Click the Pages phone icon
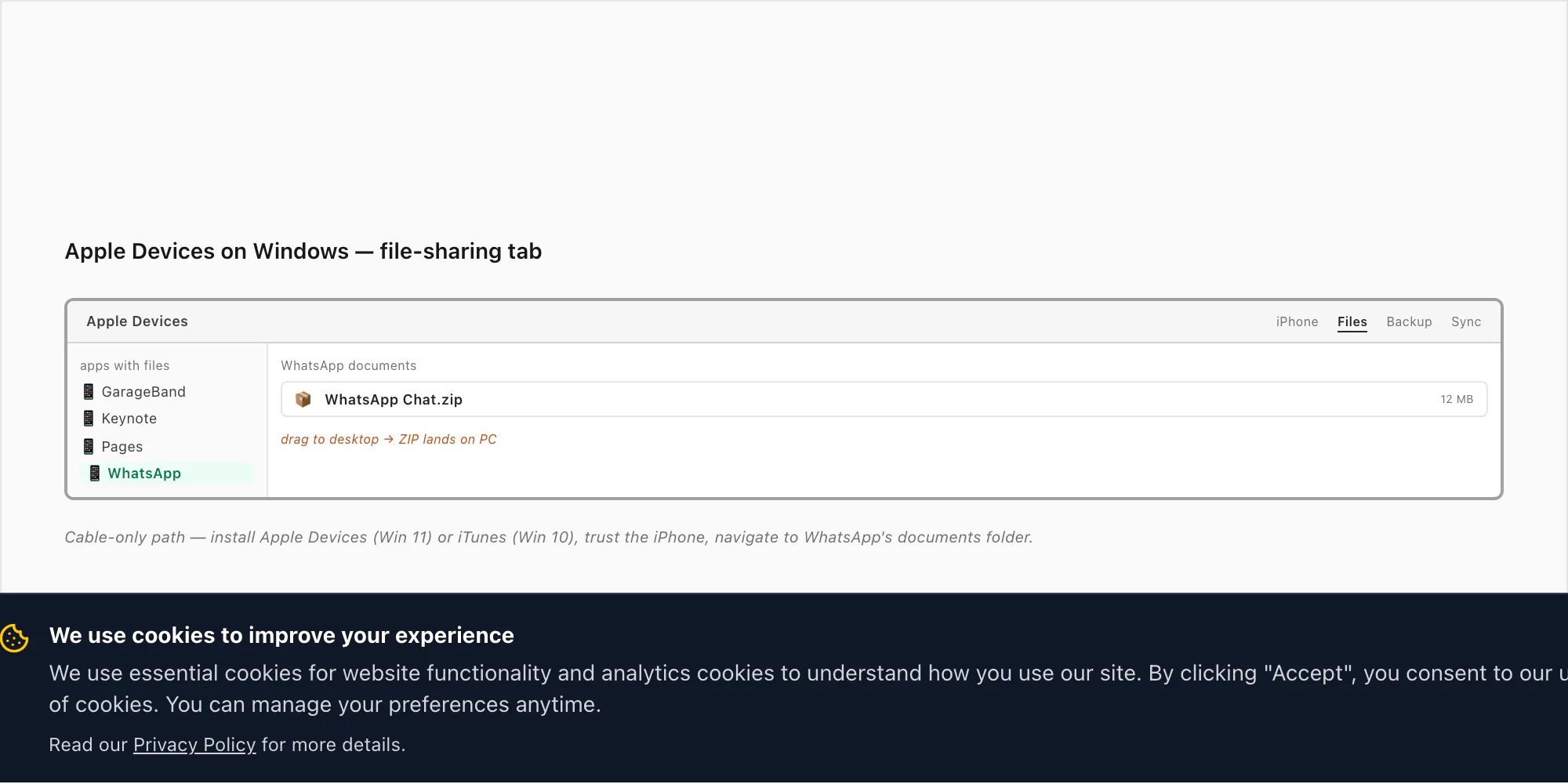 click(89, 447)
